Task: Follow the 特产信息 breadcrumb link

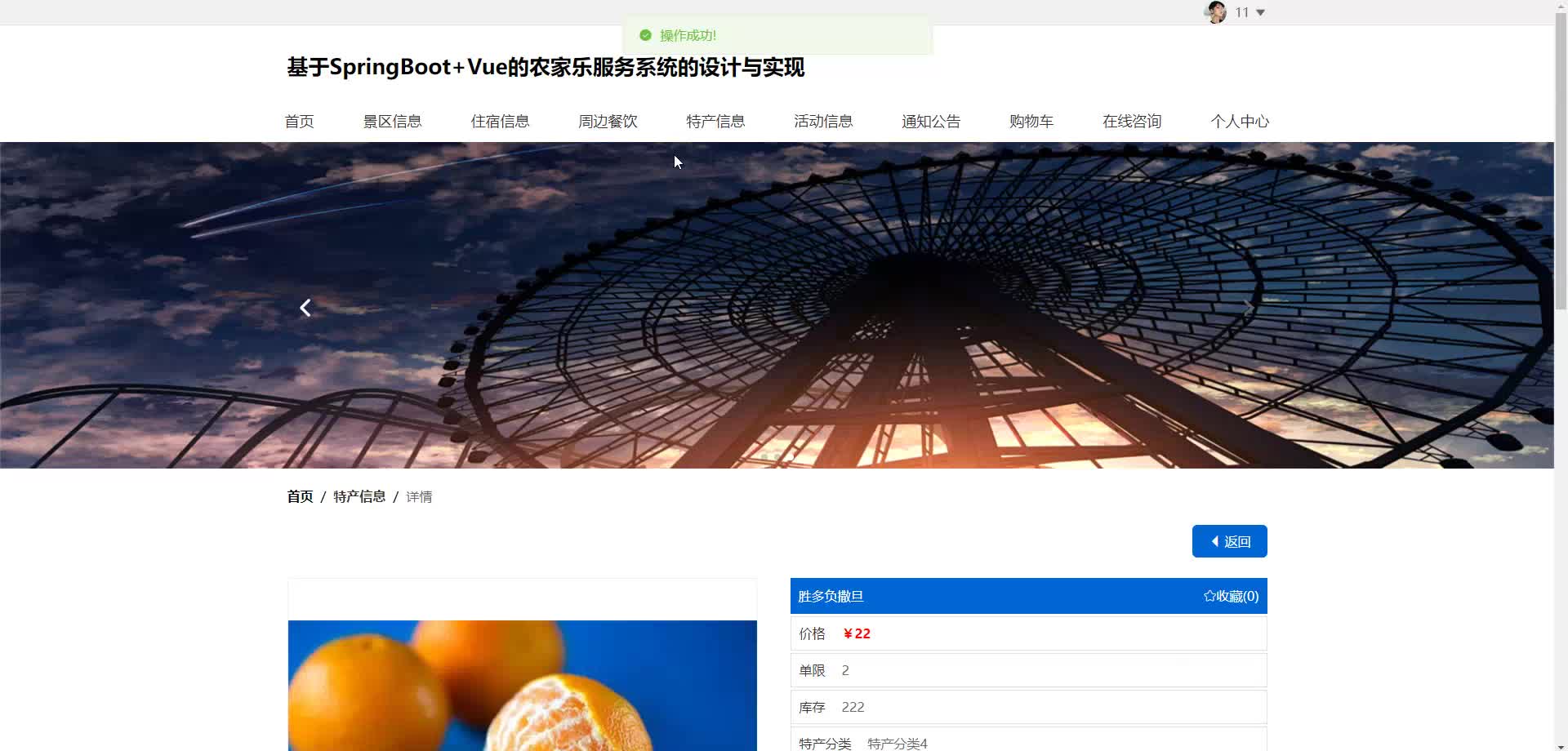Action: (x=359, y=496)
